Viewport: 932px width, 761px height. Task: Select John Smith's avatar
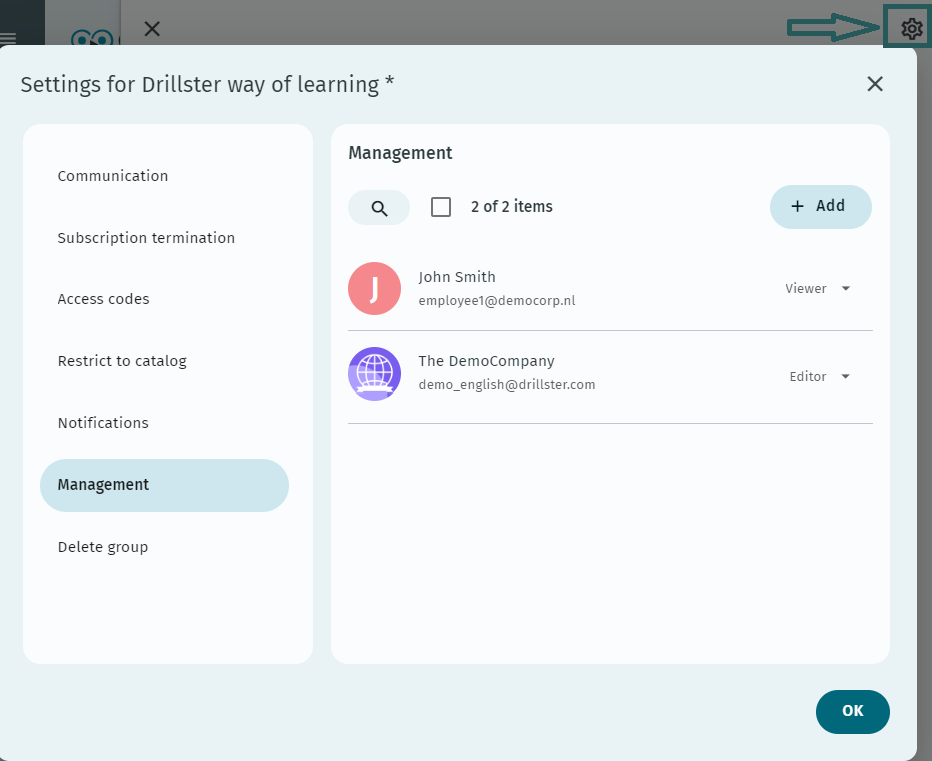point(374,288)
